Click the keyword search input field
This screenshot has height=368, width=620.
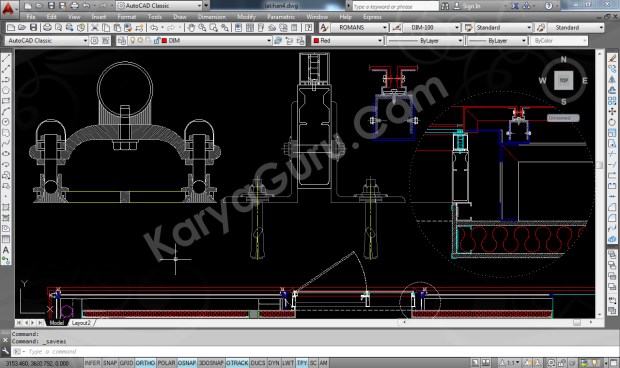[395, 6]
